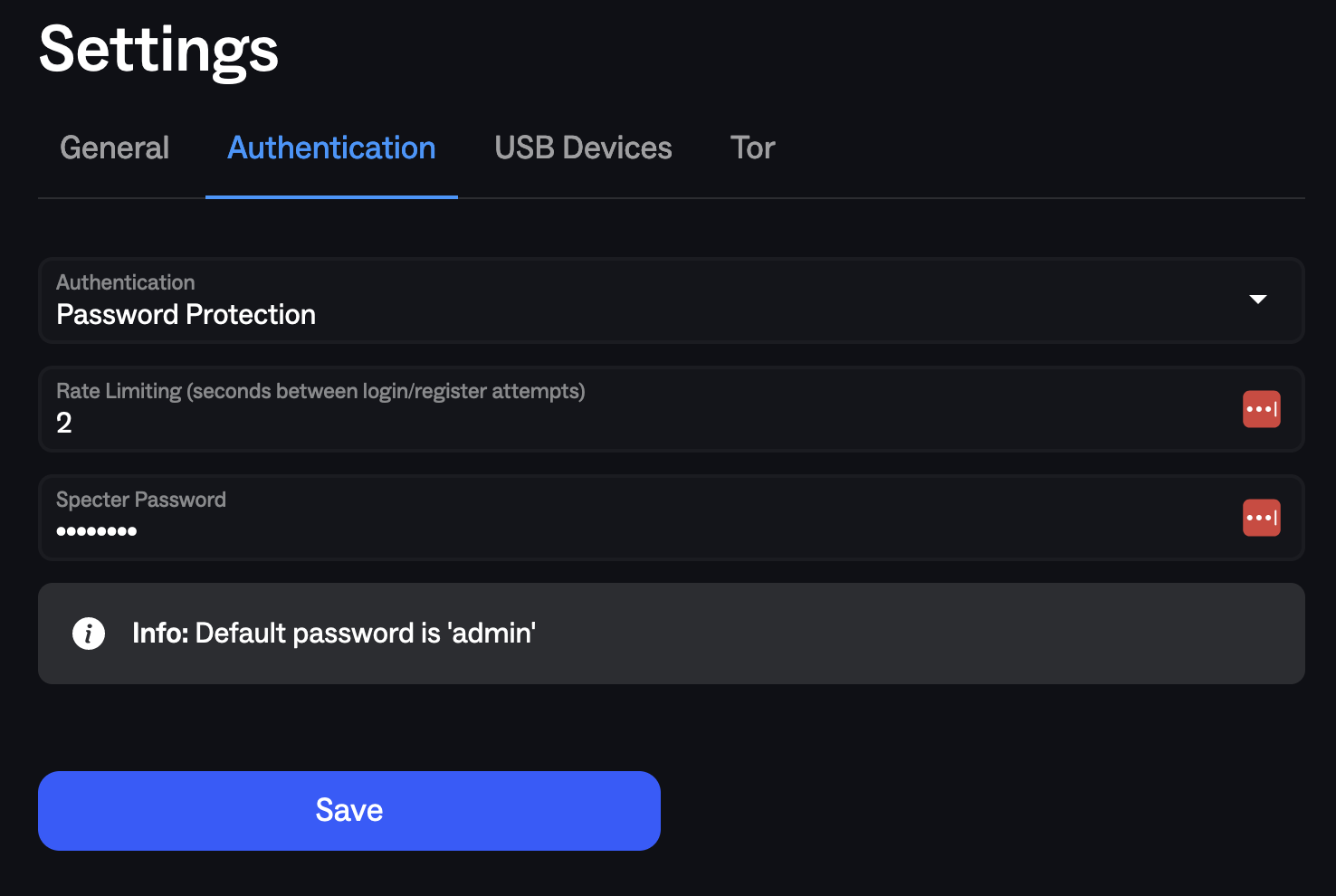This screenshot has height=896, width=1336.
Task: Focus the Specter Password input
Action: (x=543, y=530)
